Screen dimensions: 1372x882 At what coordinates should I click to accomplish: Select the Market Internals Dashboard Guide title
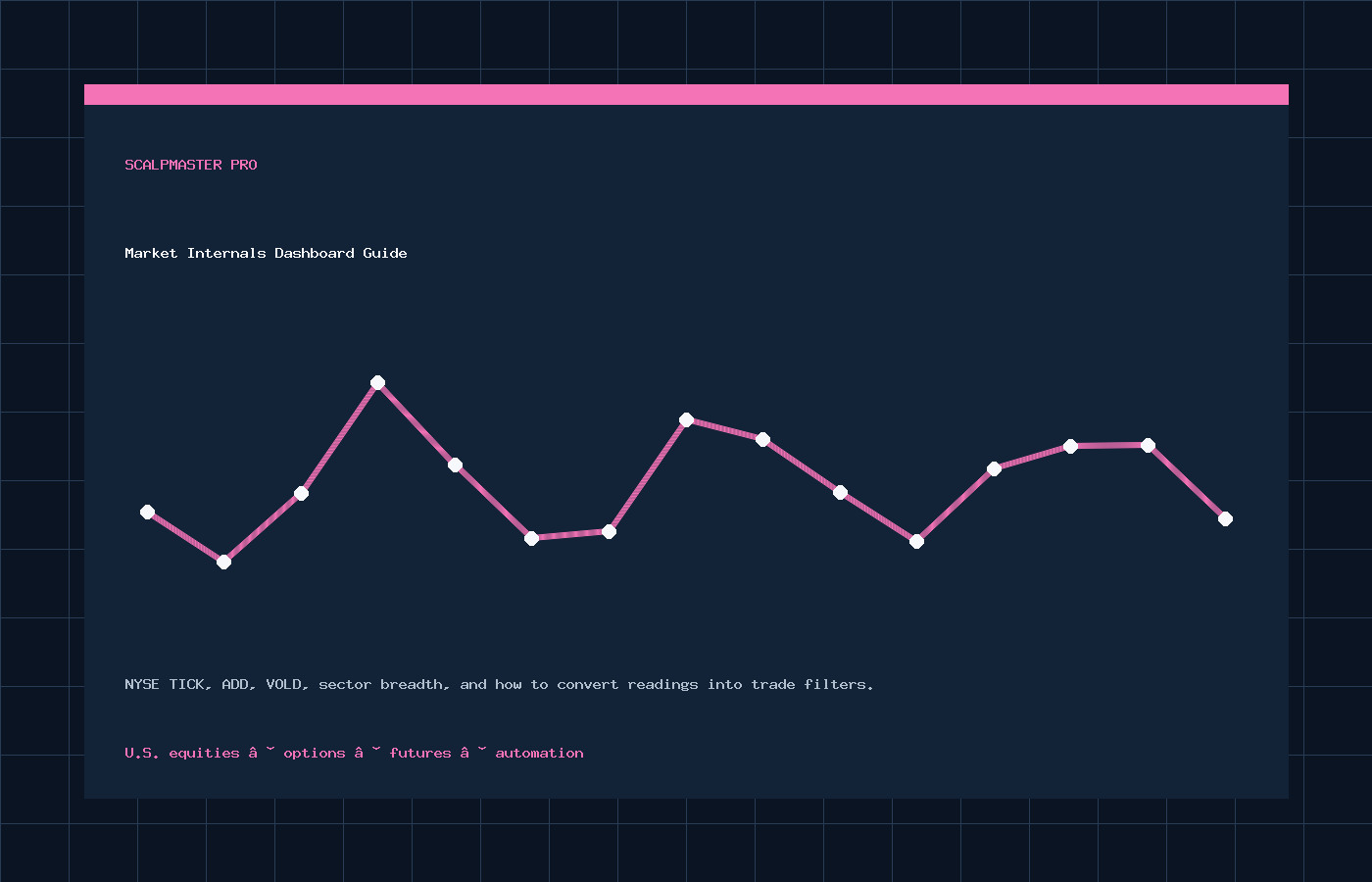pyautogui.click(x=266, y=253)
